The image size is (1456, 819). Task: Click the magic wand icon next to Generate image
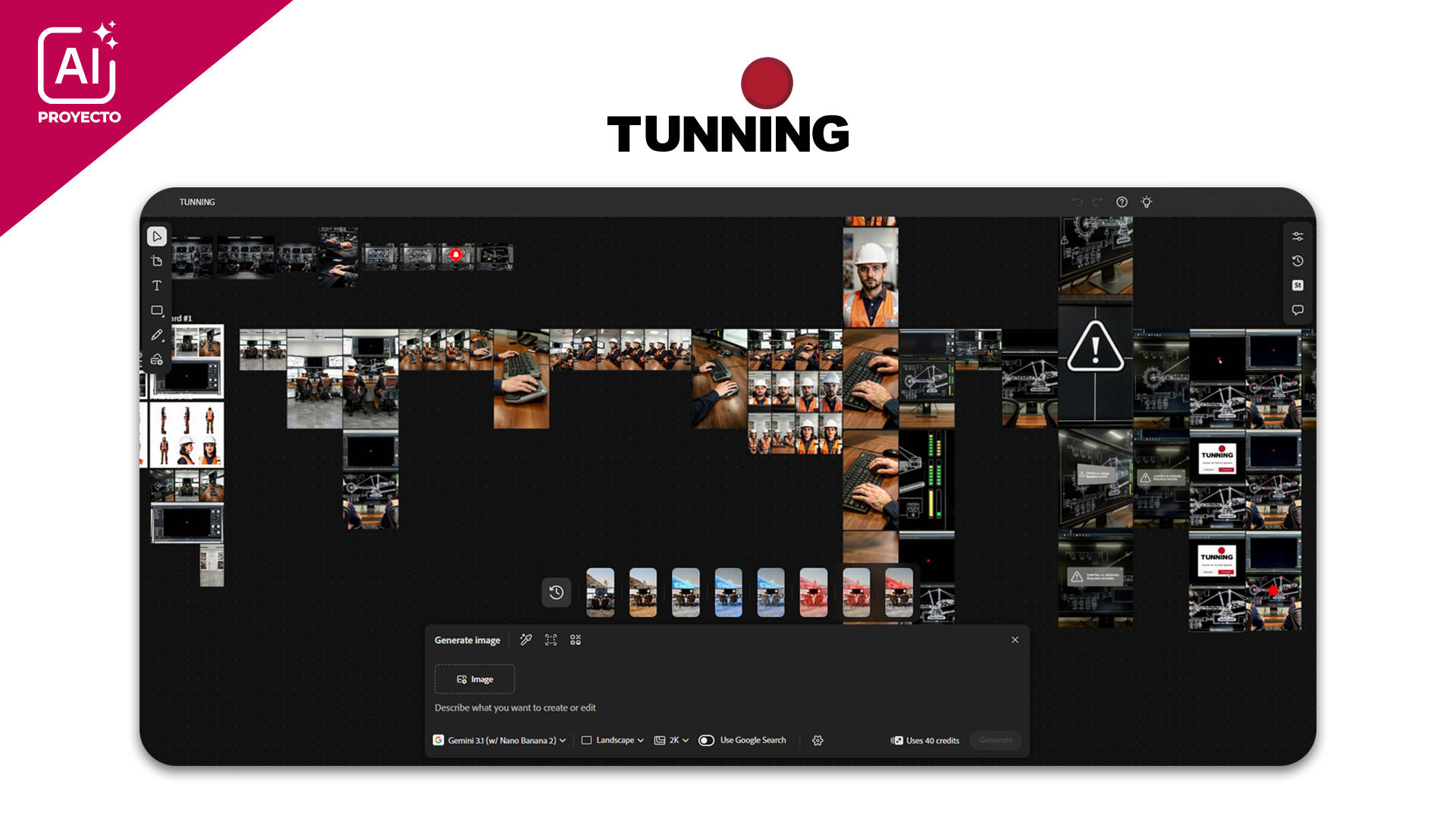point(526,640)
